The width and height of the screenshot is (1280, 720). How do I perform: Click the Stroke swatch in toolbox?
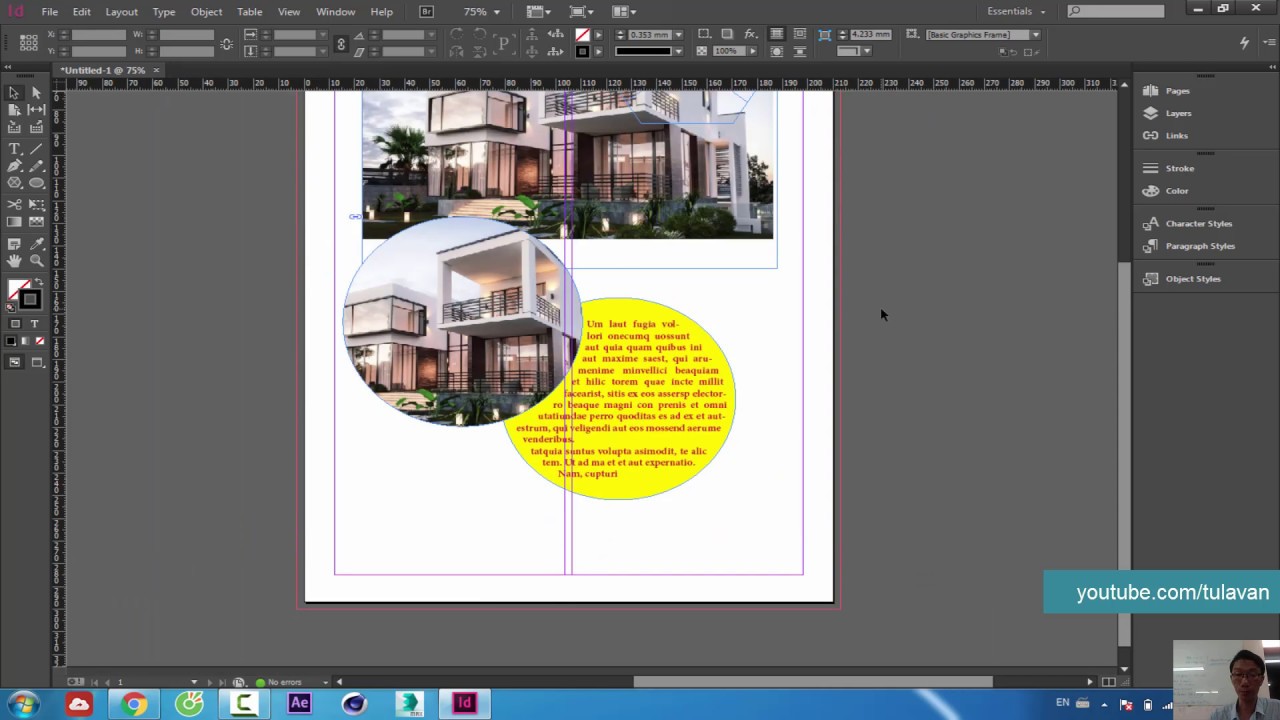pyautogui.click(x=30, y=300)
